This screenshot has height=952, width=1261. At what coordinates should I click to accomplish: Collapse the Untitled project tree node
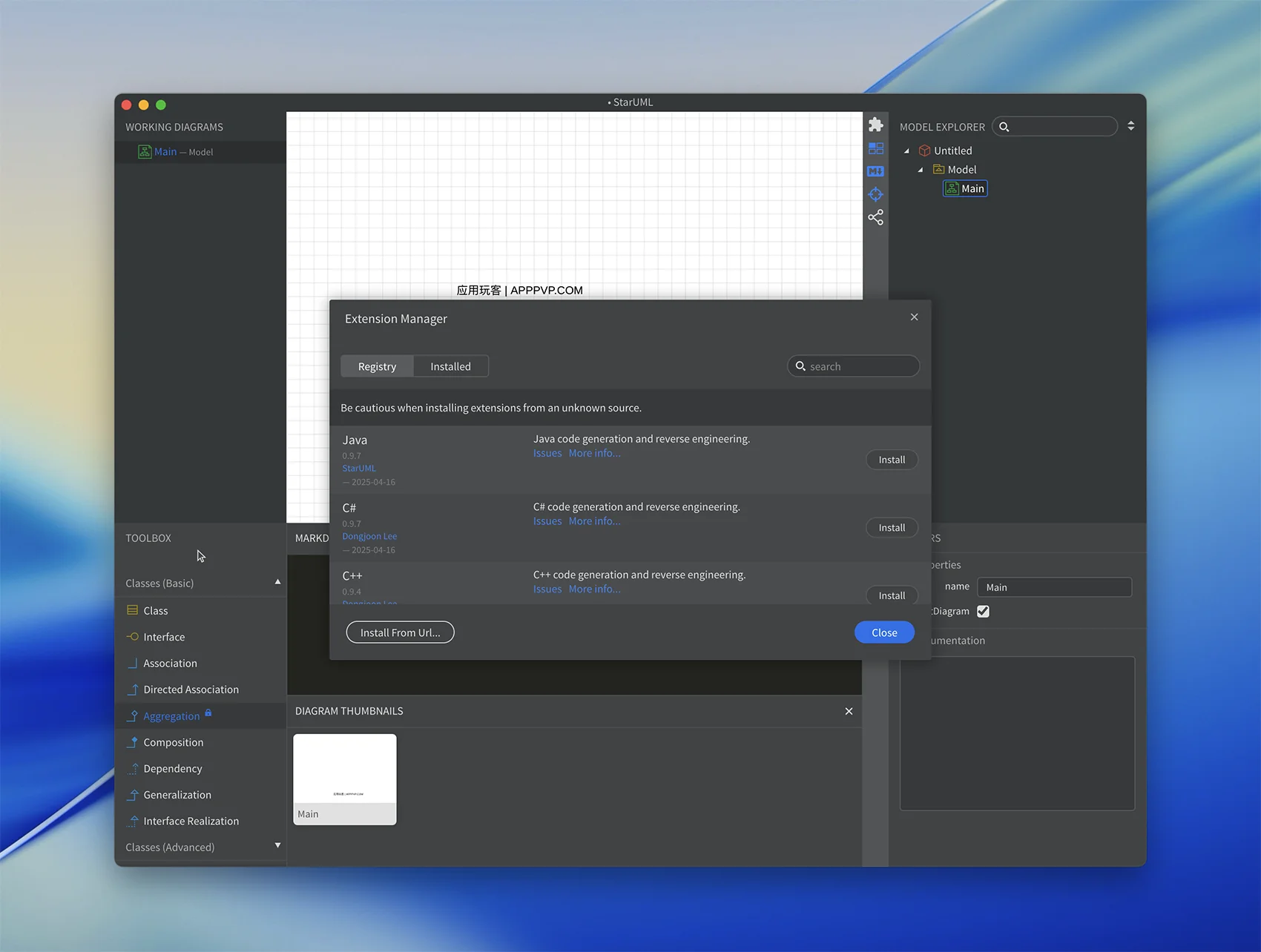point(906,151)
